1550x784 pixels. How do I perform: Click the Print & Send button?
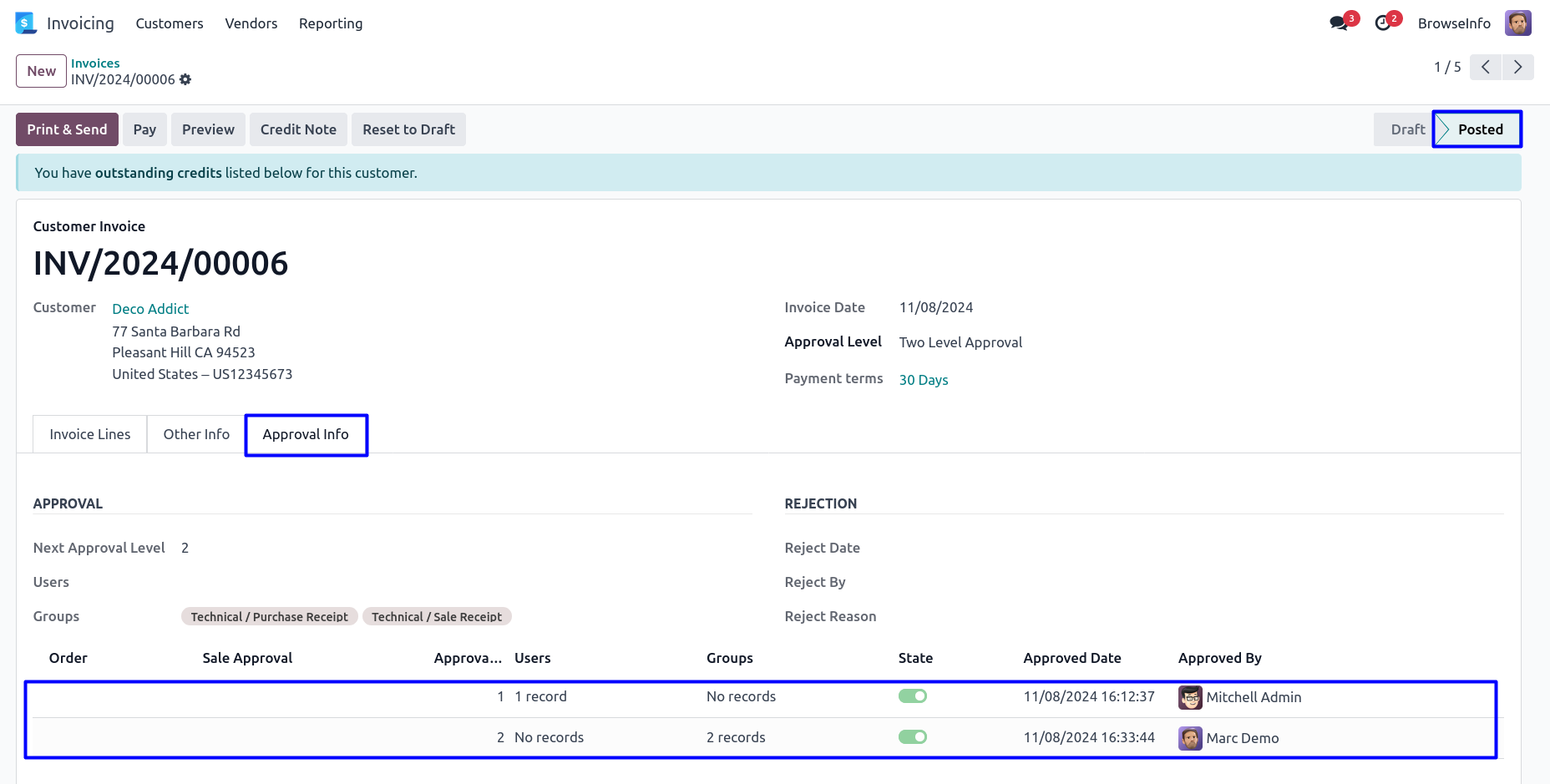coord(67,129)
